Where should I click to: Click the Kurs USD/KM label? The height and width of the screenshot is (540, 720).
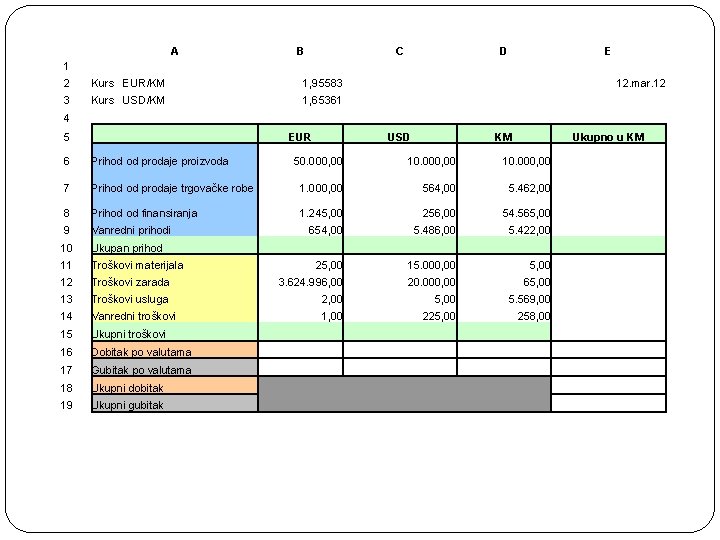click(x=128, y=100)
